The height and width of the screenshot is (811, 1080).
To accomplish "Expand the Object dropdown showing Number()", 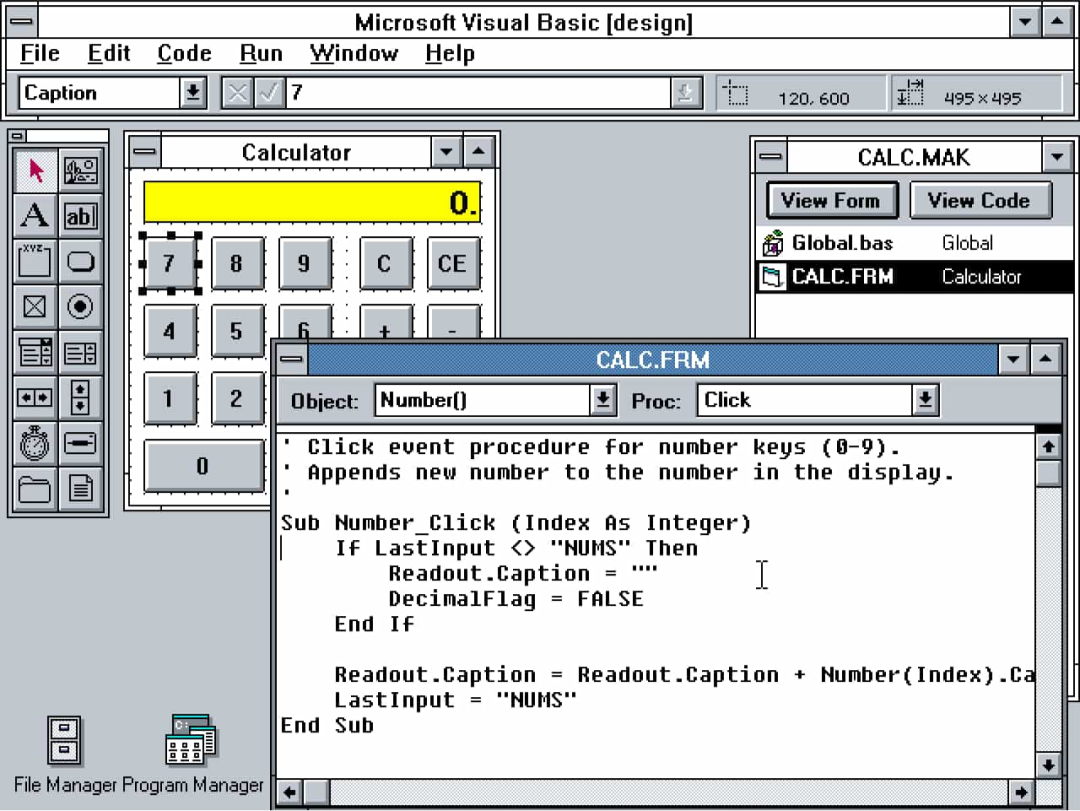I will [x=603, y=400].
